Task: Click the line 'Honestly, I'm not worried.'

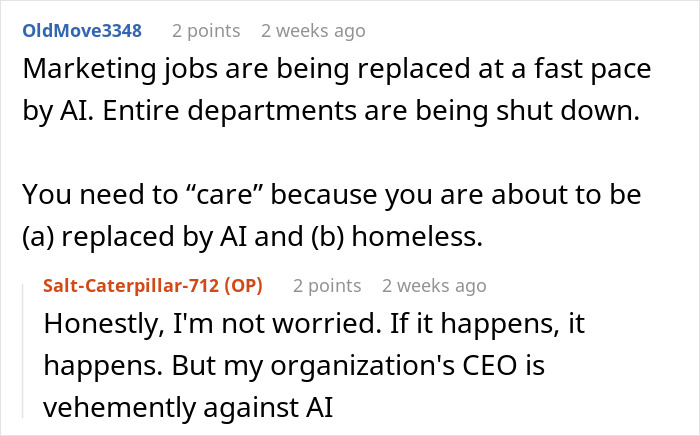Action: pyautogui.click(x=314, y=324)
